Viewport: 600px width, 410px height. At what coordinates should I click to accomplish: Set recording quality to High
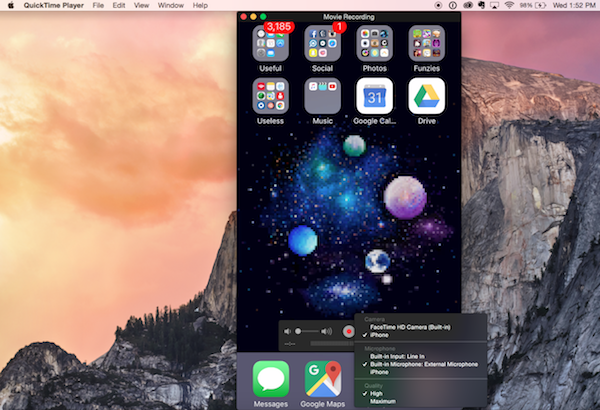[x=376, y=393]
